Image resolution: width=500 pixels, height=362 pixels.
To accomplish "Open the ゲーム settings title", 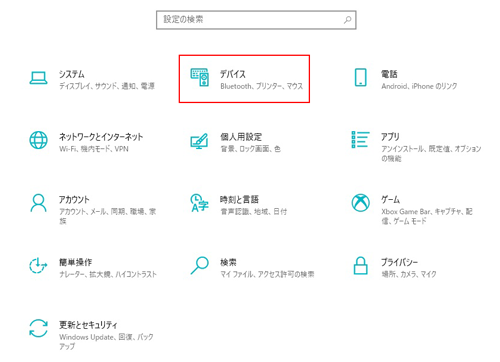I will (x=391, y=199).
